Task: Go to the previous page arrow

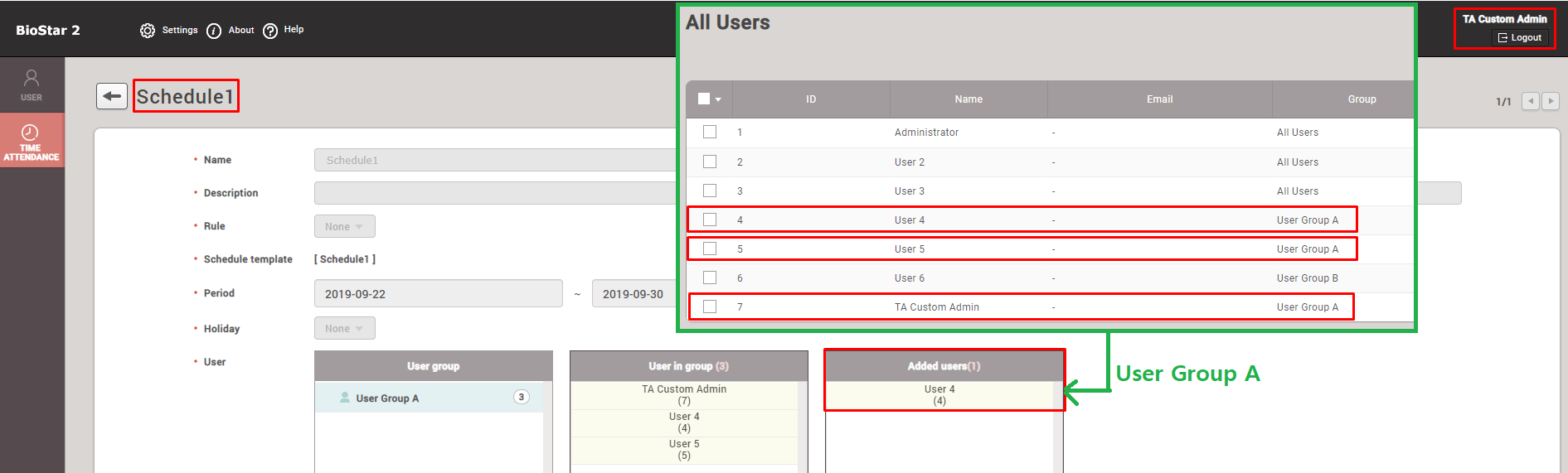Action: pos(1530,101)
